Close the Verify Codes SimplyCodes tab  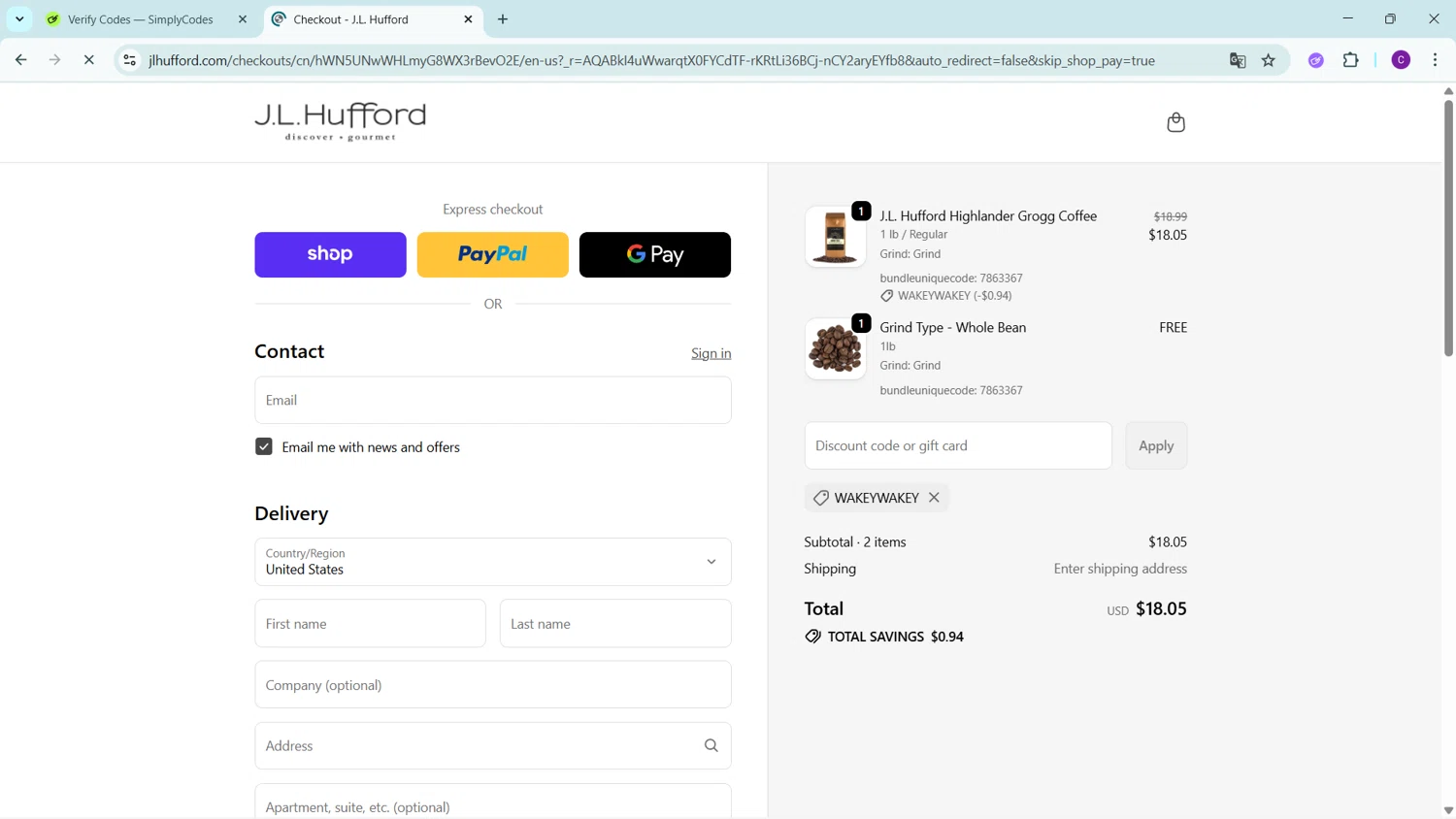tap(243, 19)
